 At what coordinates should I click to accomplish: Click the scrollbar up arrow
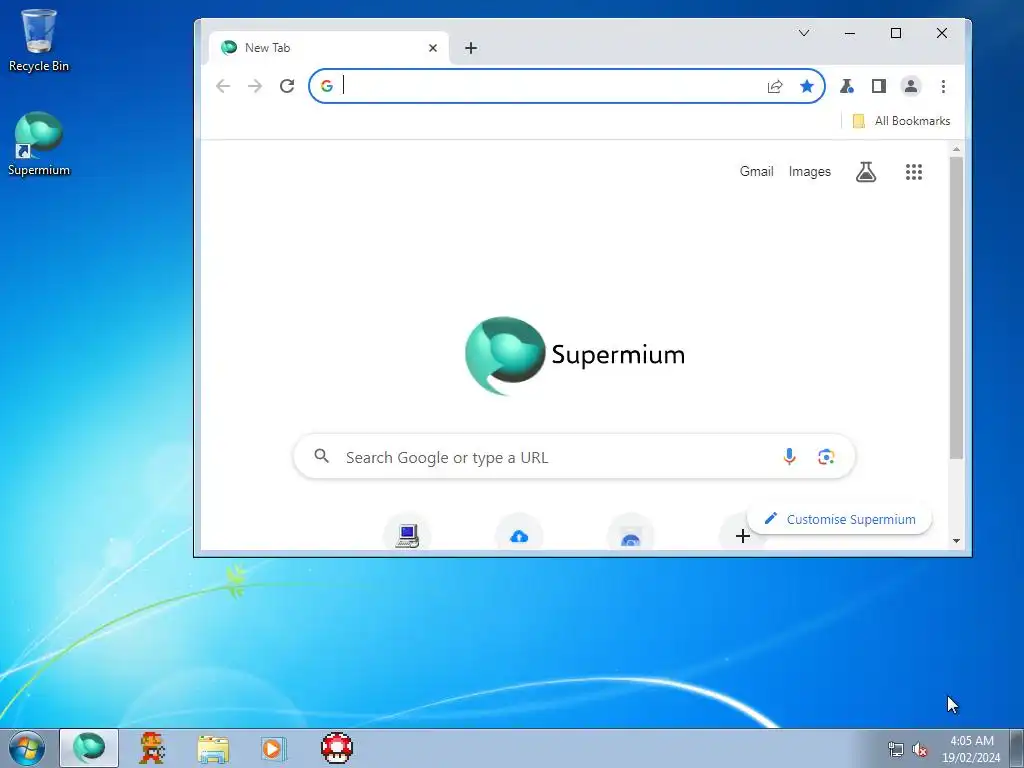click(x=956, y=150)
